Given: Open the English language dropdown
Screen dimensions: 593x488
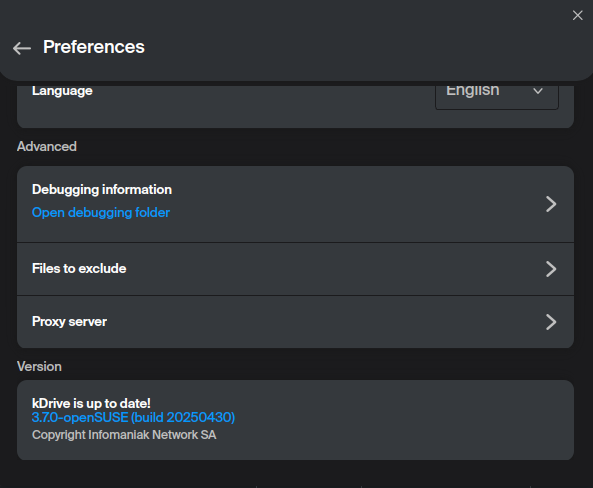Looking at the screenshot, I should click(x=497, y=95).
